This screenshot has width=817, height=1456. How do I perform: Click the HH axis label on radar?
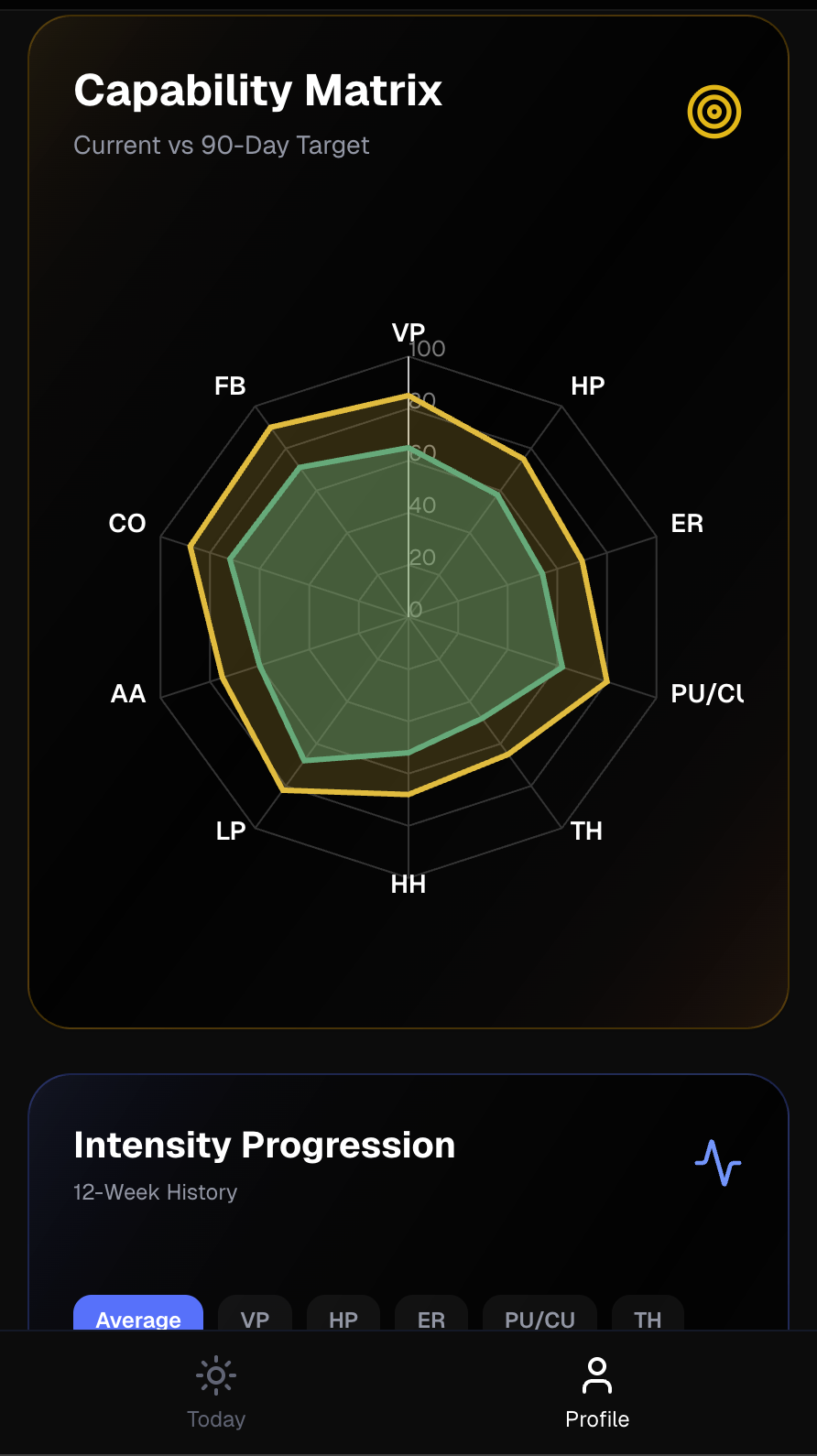click(x=408, y=884)
